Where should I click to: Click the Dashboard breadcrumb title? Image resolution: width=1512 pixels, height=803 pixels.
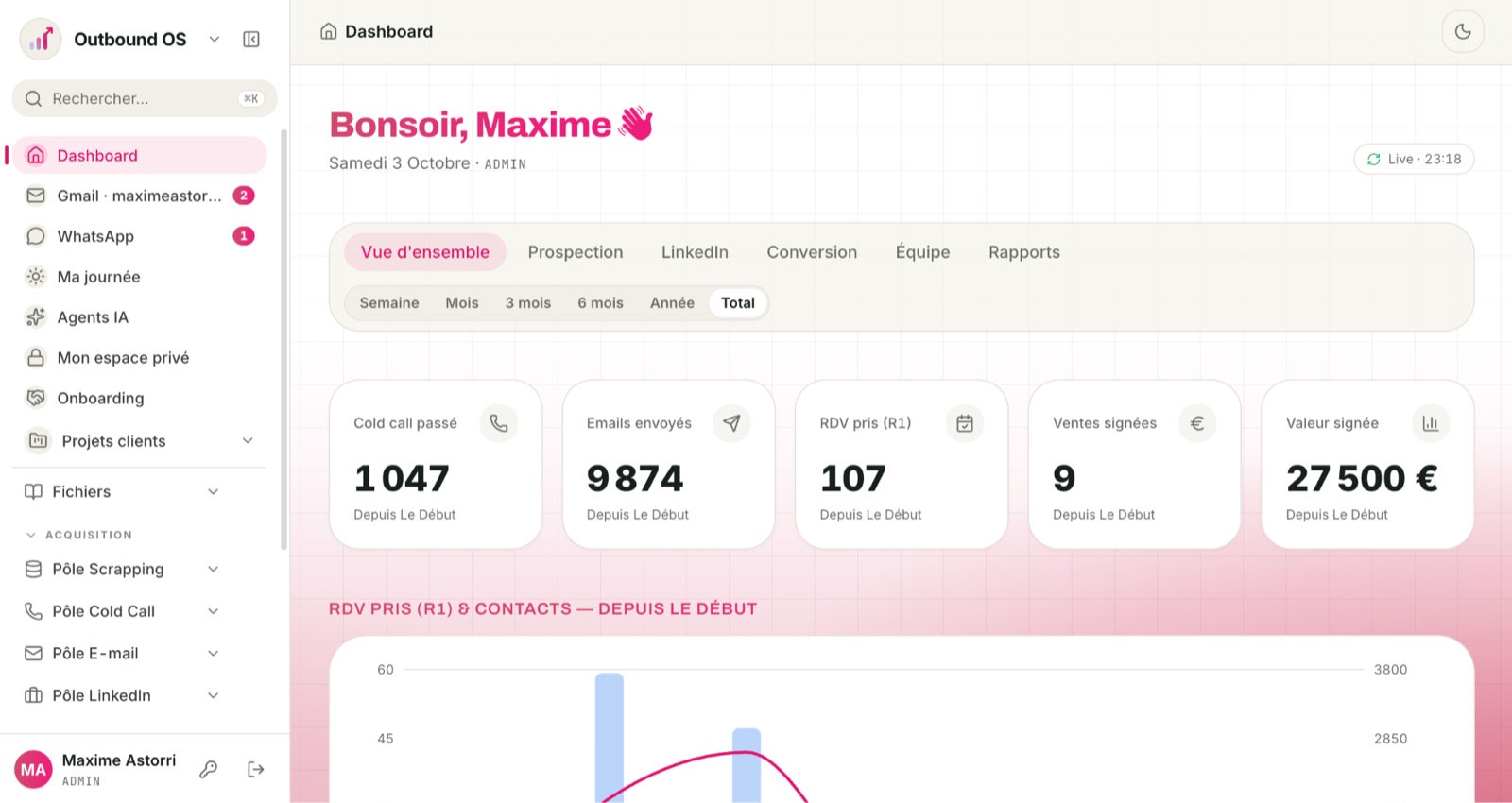coord(388,31)
